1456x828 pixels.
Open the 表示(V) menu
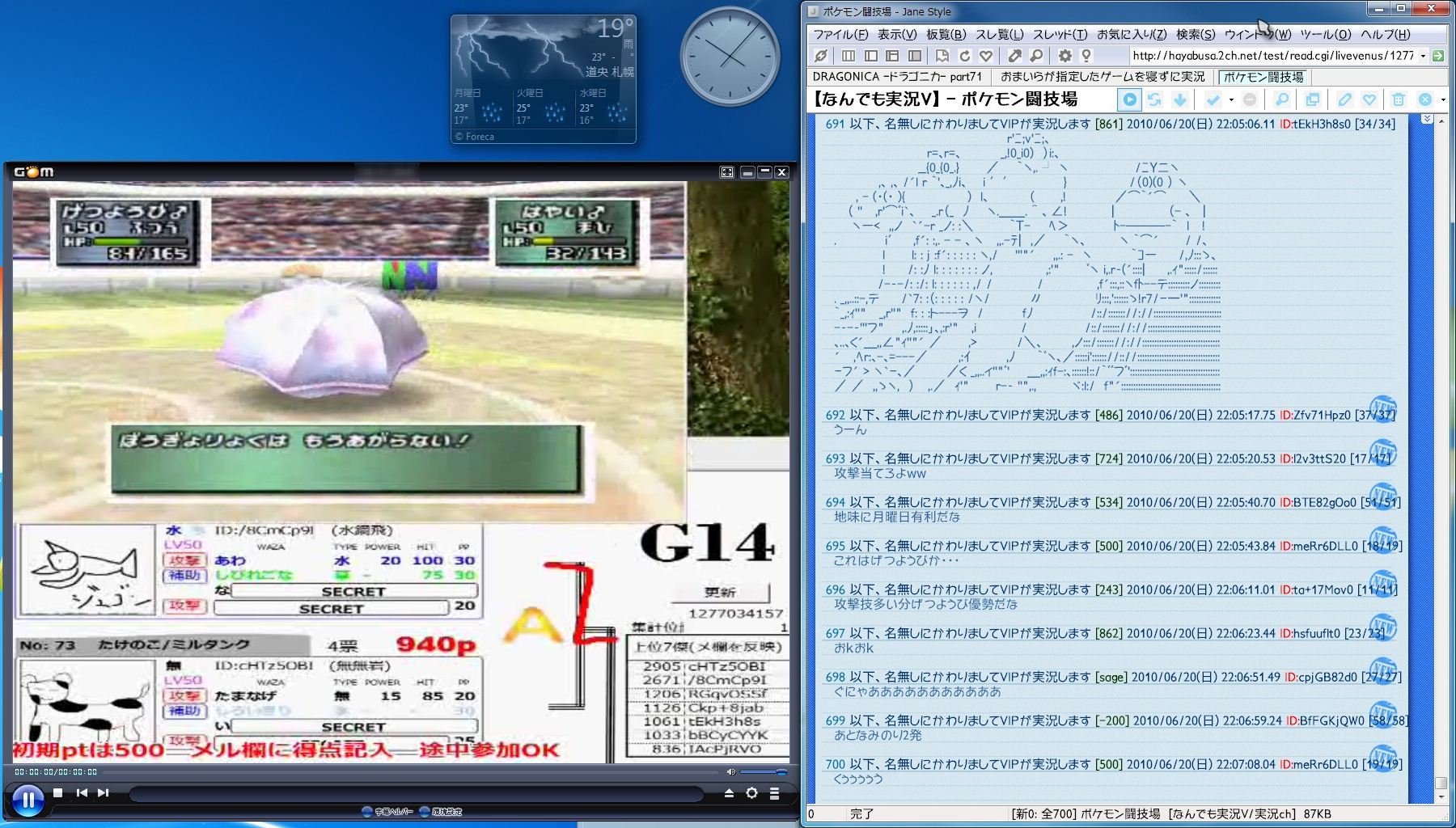(897, 34)
